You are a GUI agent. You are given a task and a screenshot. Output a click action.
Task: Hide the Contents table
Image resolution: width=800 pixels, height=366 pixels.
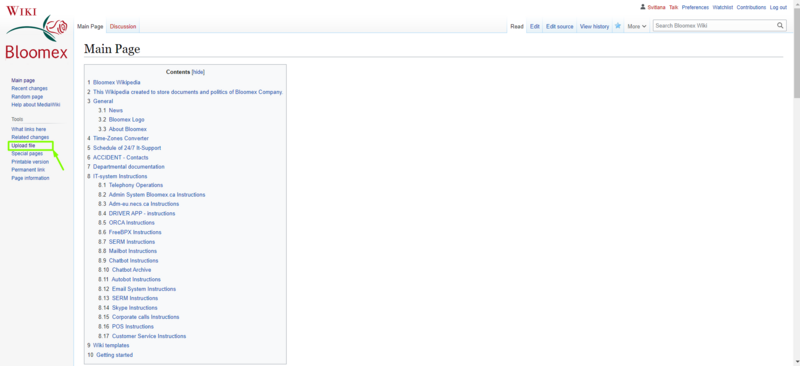tap(198, 72)
